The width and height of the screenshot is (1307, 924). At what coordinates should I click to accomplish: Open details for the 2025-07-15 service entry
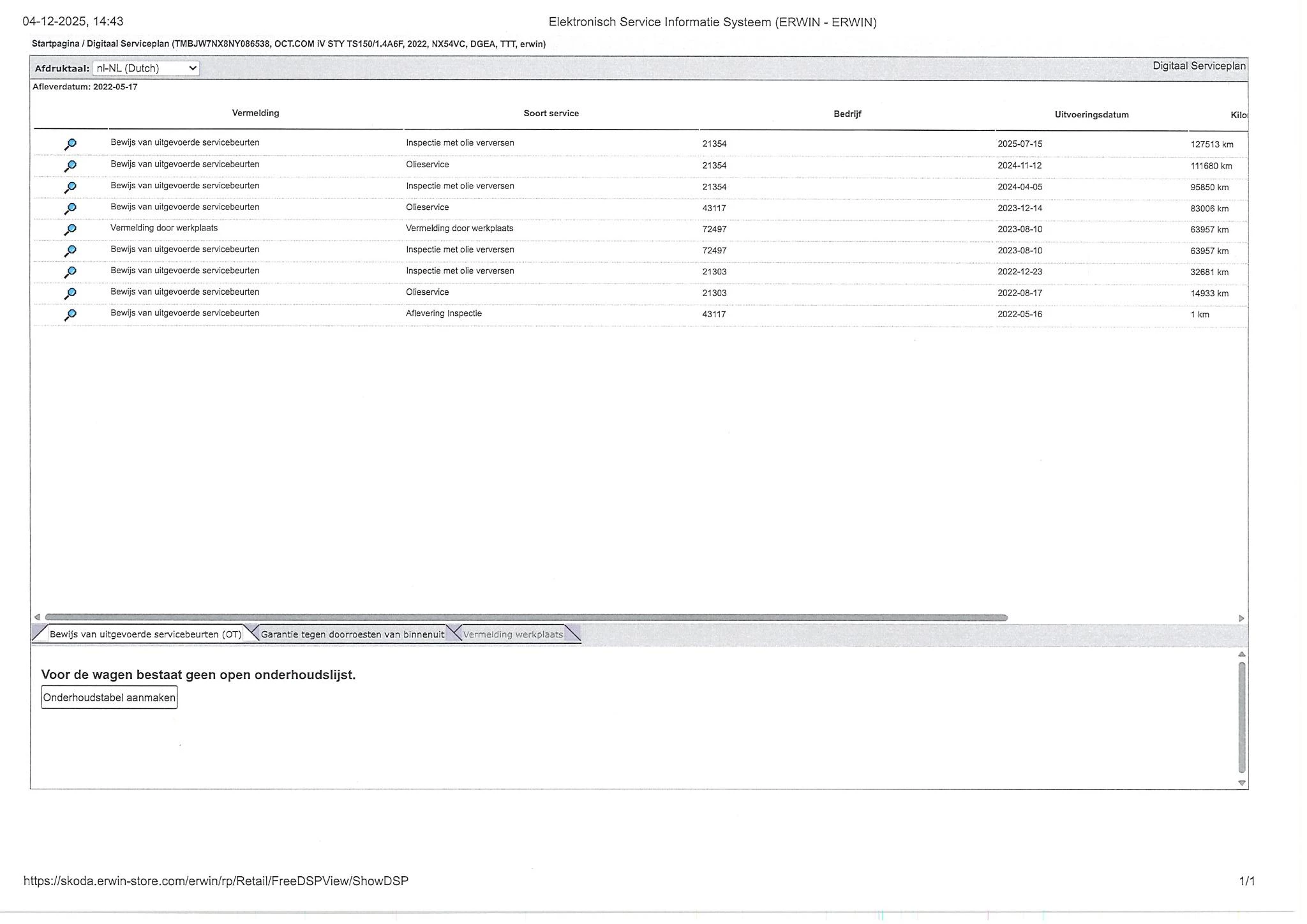click(70, 144)
